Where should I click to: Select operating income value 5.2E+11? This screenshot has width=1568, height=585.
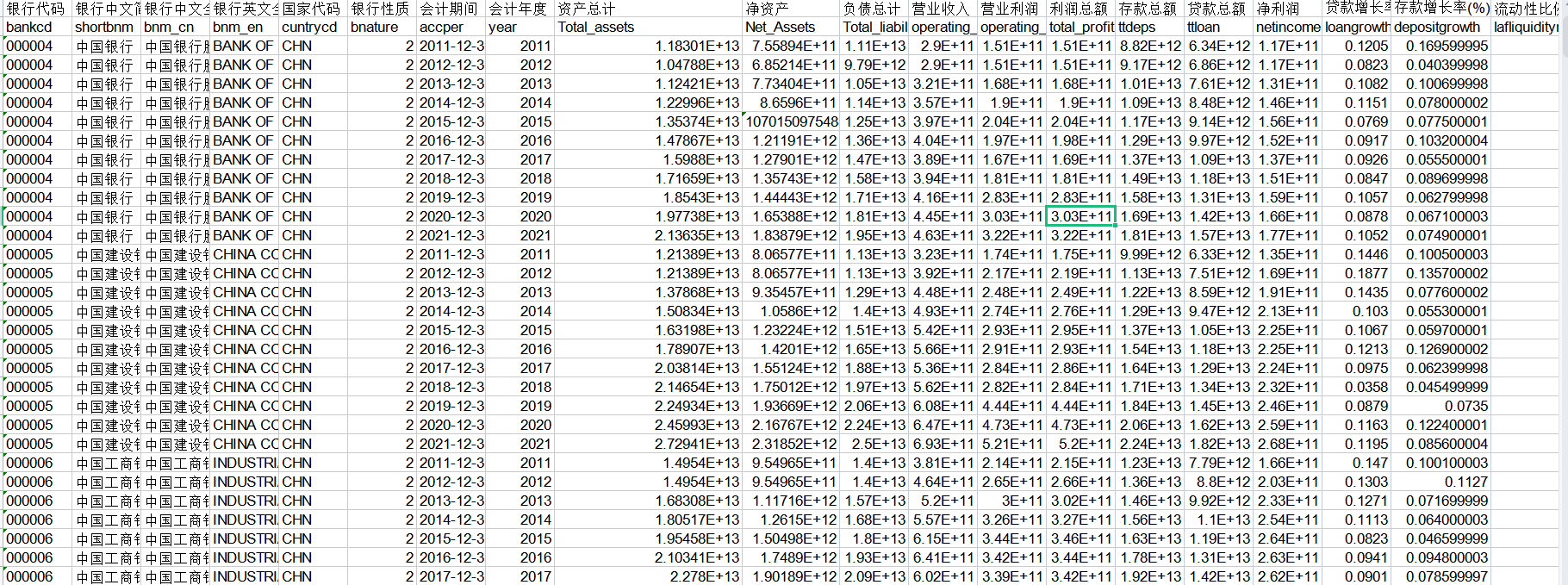click(x=943, y=501)
